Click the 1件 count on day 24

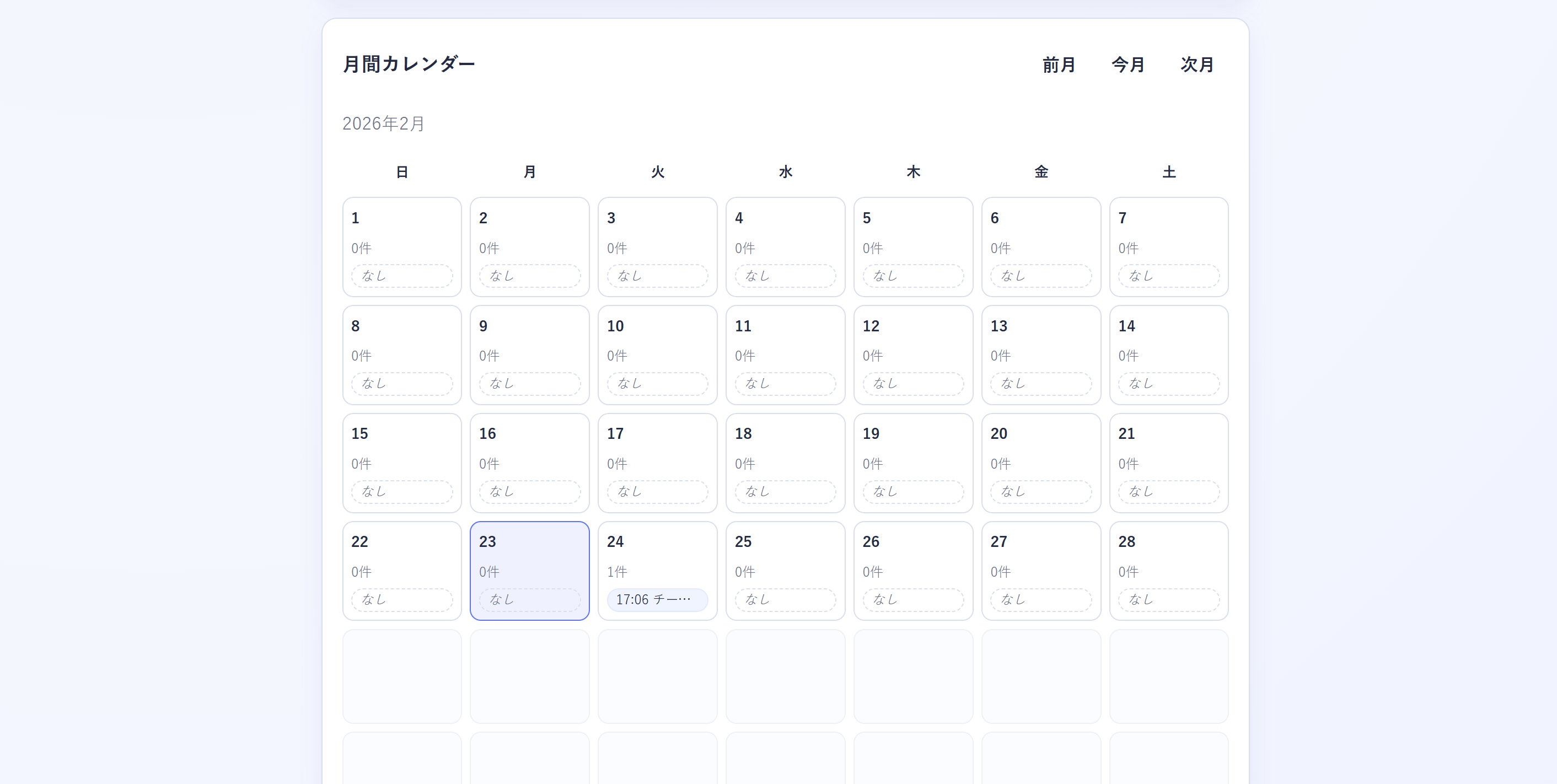pyautogui.click(x=617, y=572)
